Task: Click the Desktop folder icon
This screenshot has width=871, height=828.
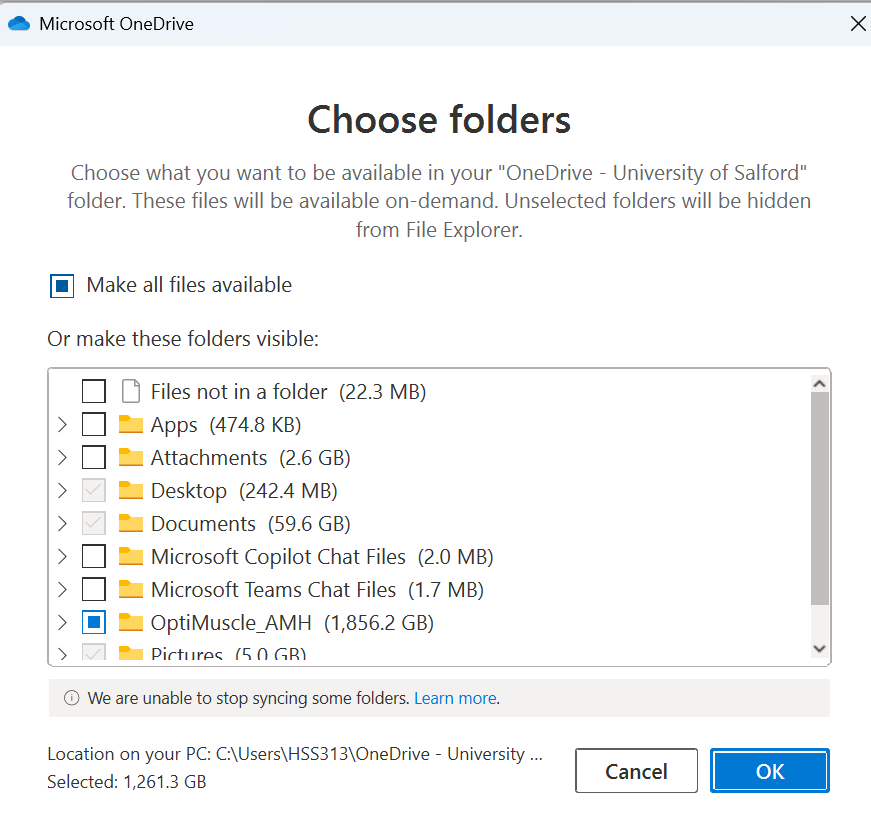Action: point(131,490)
